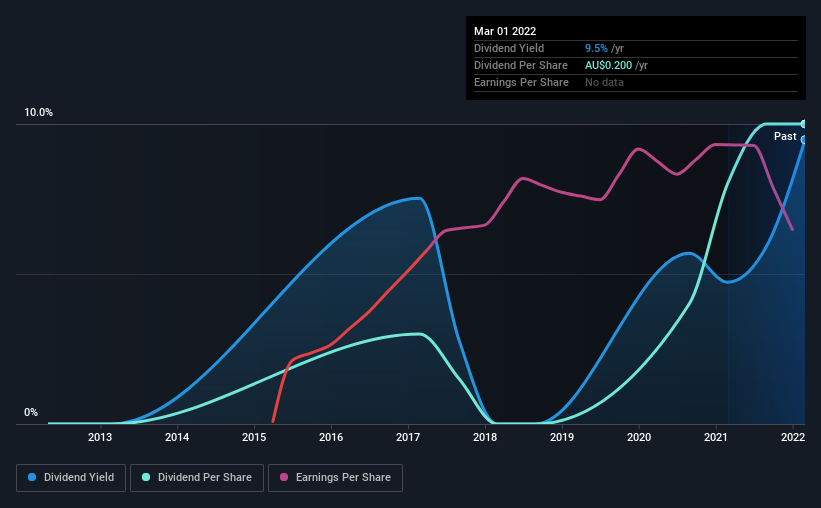
Task: Click the teal Dividend Per Share endpoint marker
Action: [x=803, y=124]
